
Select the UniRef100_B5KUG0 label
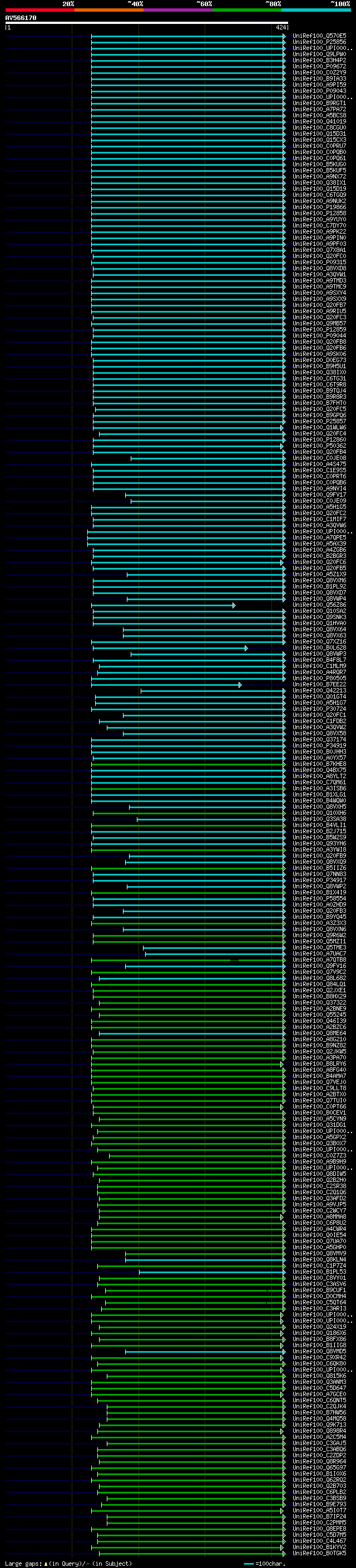tap(319, 164)
